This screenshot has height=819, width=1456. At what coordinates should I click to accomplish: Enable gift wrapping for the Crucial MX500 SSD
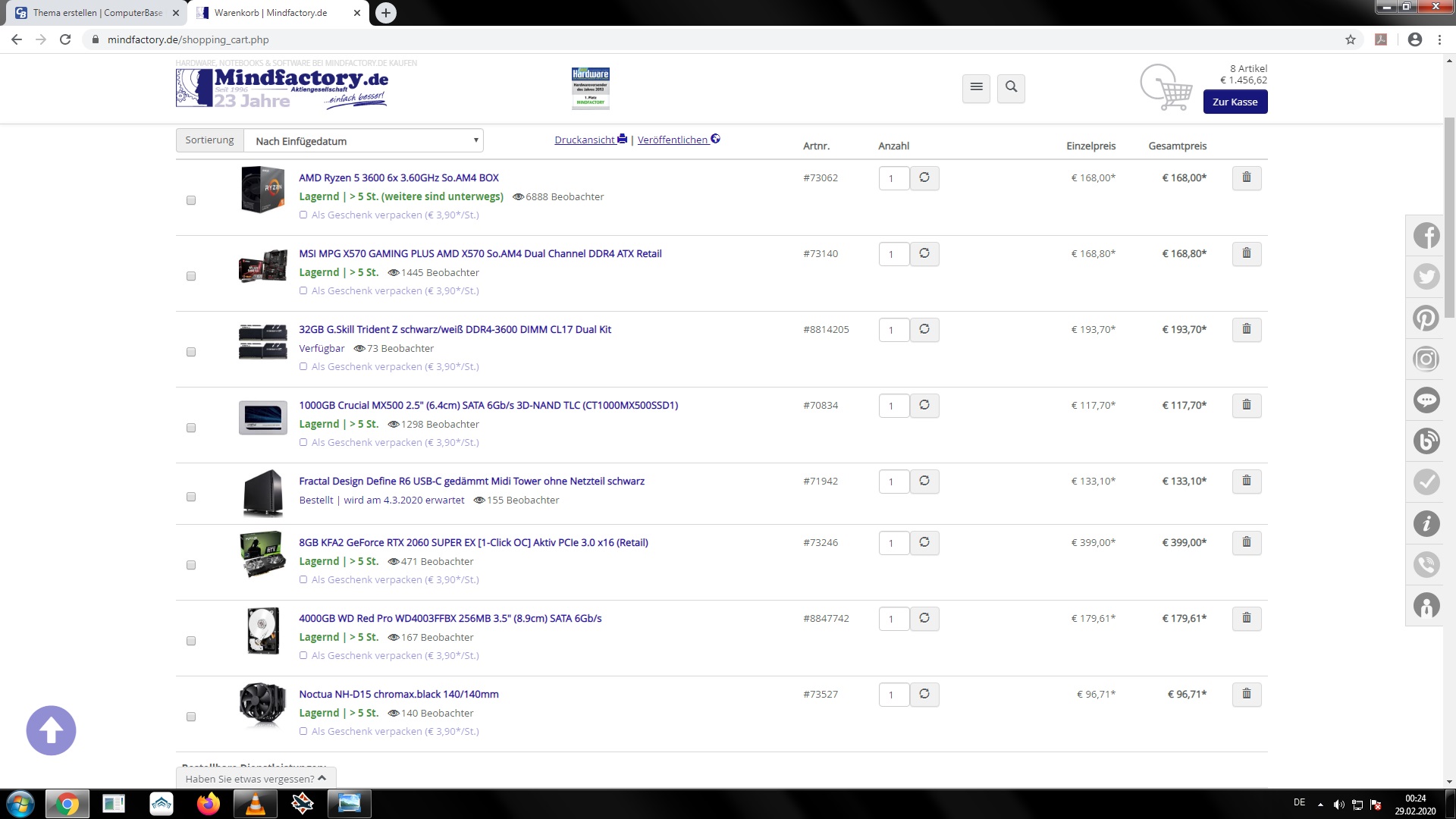tap(303, 442)
